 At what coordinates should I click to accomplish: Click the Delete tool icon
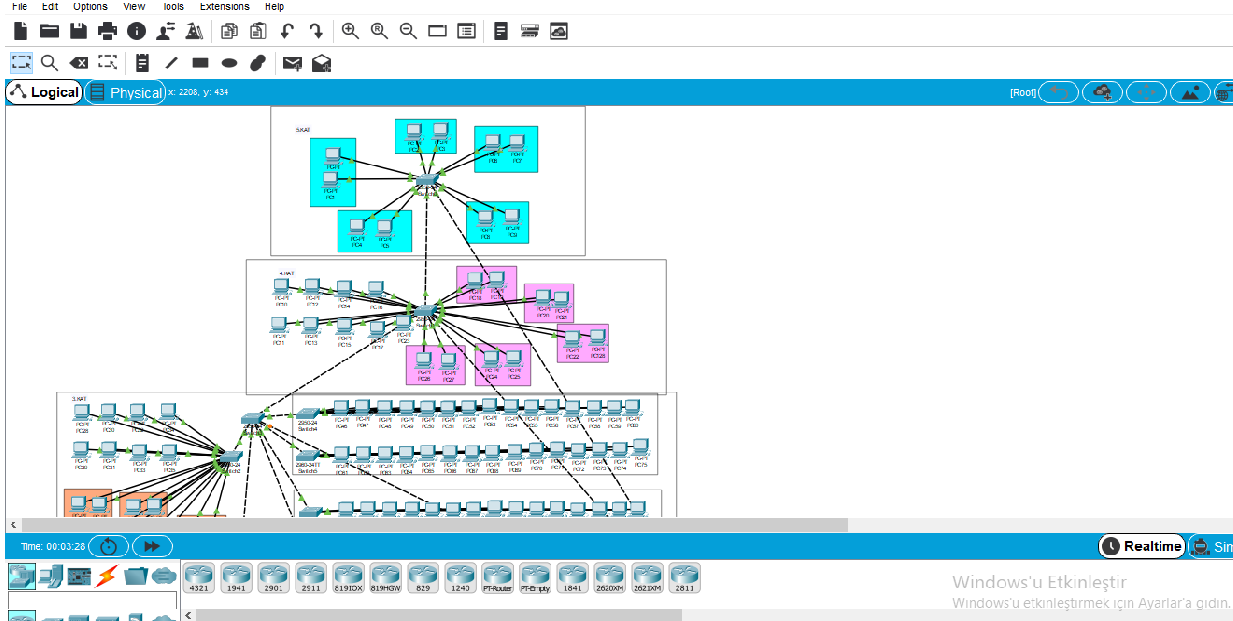[78, 63]
